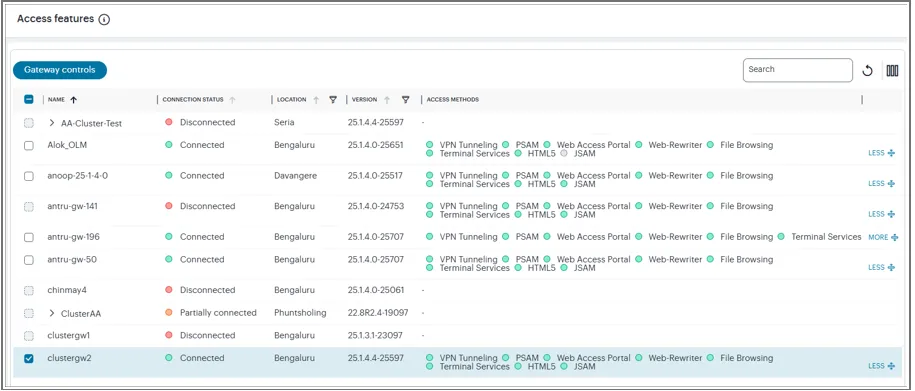
Task: Click the Connection Status column header
Action: pyautogui.click(x=193, y=100)
